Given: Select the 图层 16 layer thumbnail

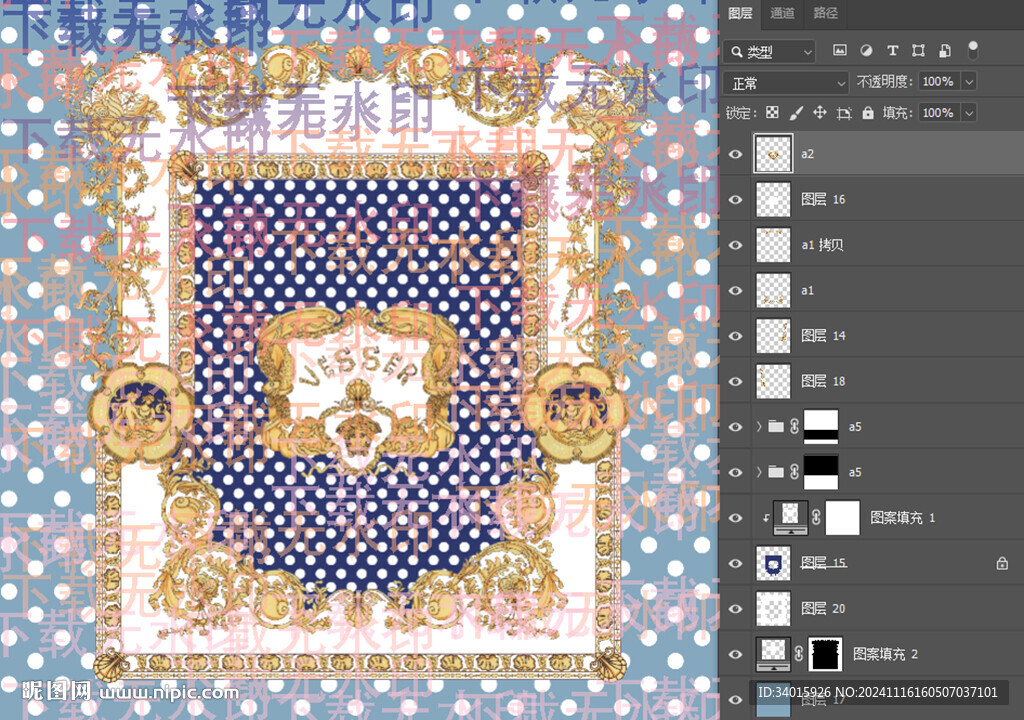Looking at the screenshot, I should point(773,199).
